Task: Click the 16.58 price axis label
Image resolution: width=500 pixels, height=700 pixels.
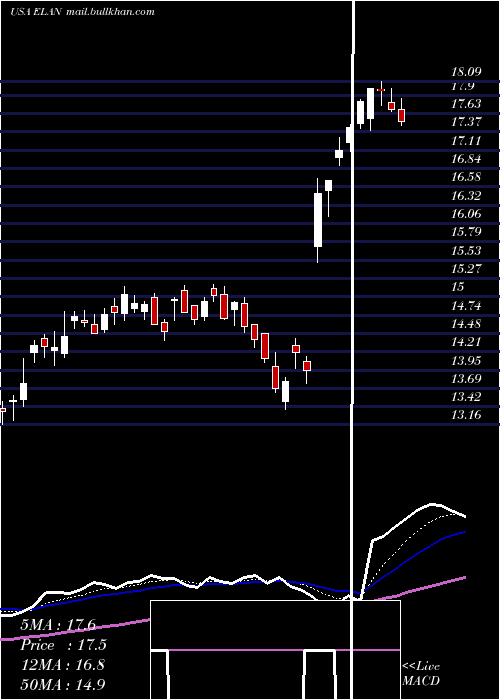Action: 466,177
